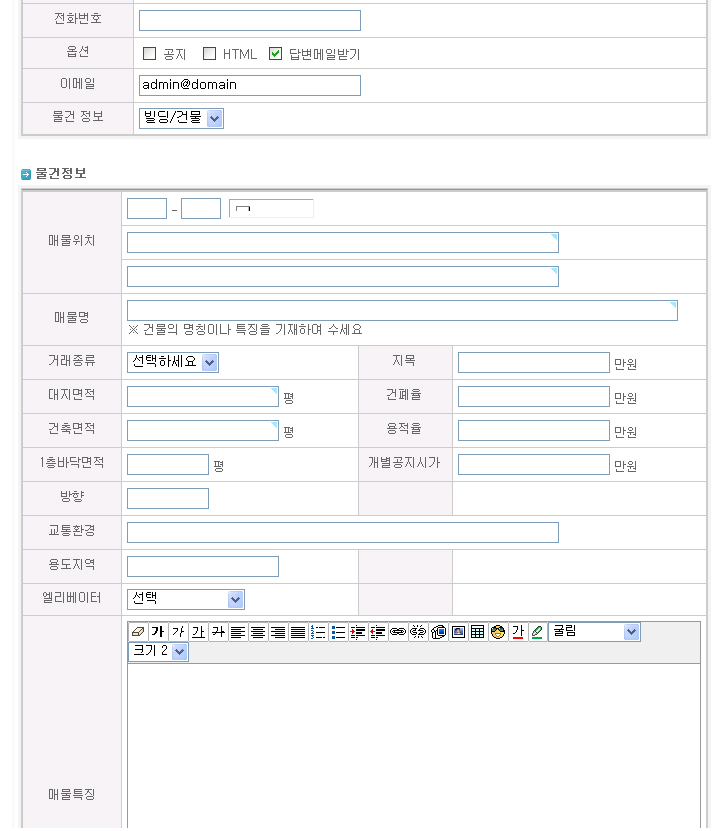Insert a table in the editor
The width and height of the screenshot is (712, 831).
(x=478, y=632)
